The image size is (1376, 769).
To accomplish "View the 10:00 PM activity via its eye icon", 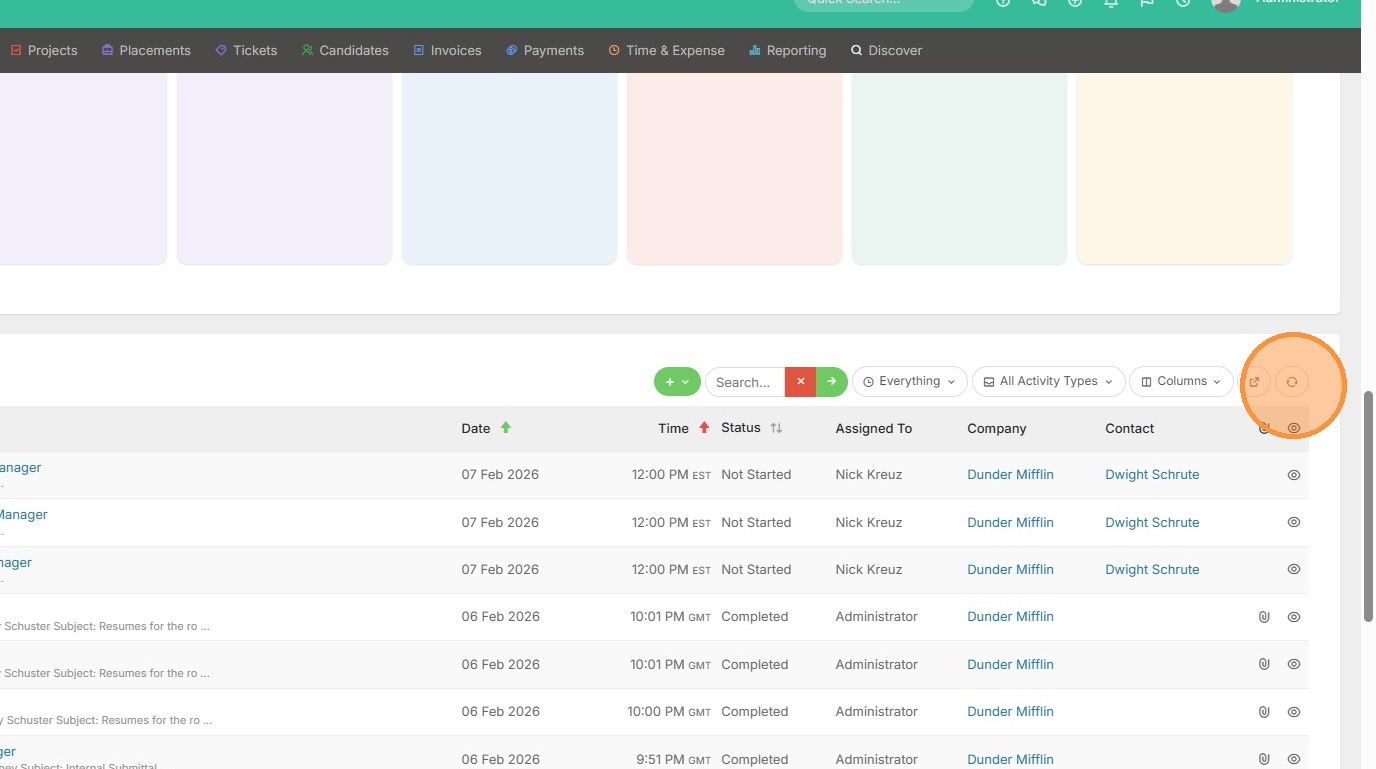I will click(x=1294, y=712).
